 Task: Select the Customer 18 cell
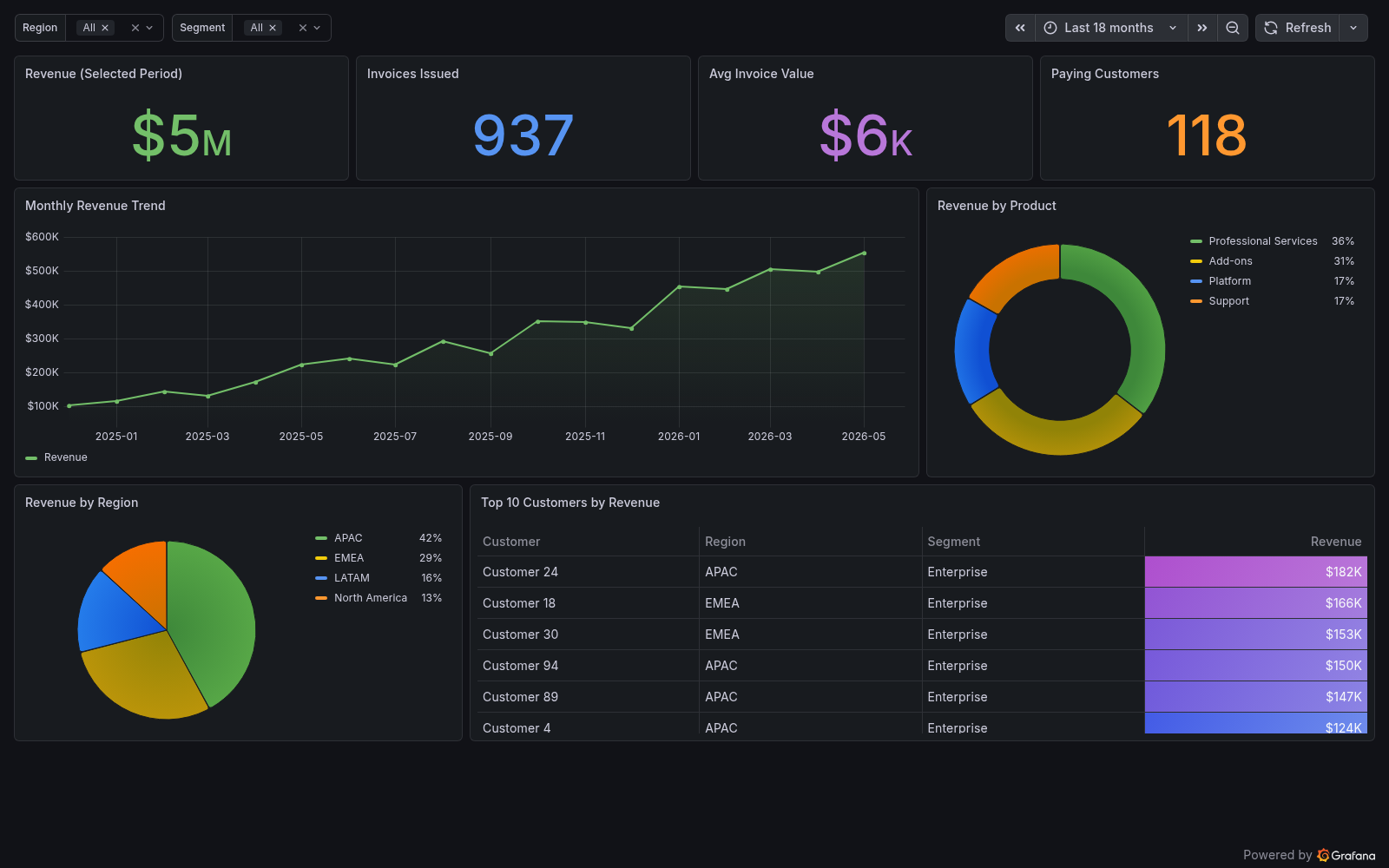point(588,603)
